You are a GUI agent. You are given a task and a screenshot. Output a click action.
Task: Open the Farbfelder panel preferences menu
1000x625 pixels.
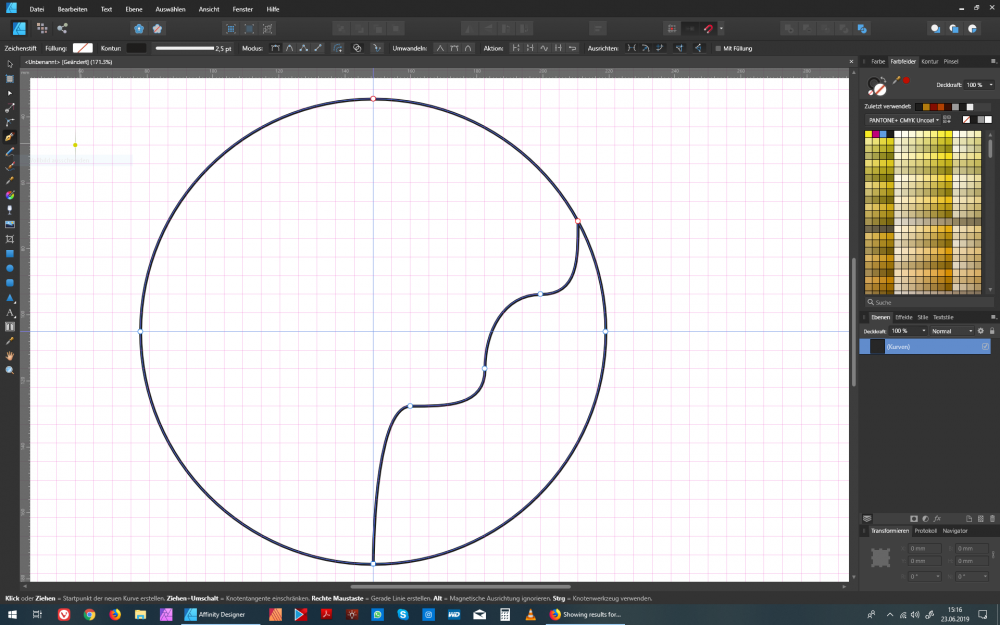(x=993, y=61)
